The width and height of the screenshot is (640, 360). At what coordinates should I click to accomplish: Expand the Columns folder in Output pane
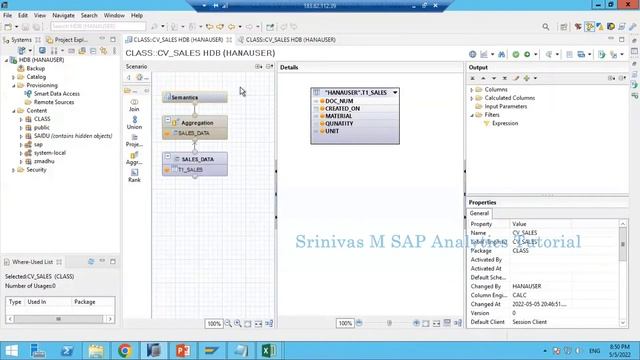pyautogui.click(x=472, y=89)
